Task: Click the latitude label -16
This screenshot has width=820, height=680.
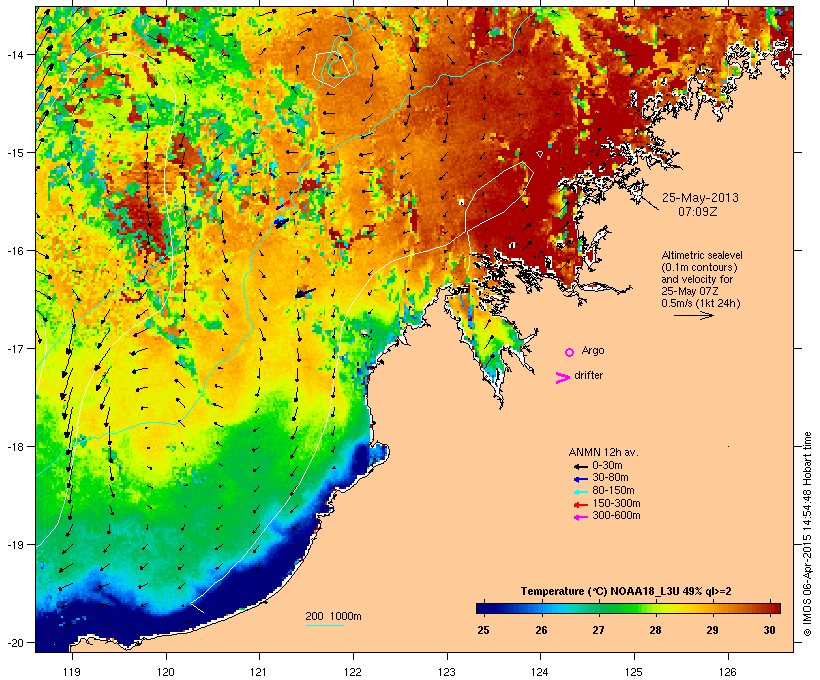Action: click(14, 251)
